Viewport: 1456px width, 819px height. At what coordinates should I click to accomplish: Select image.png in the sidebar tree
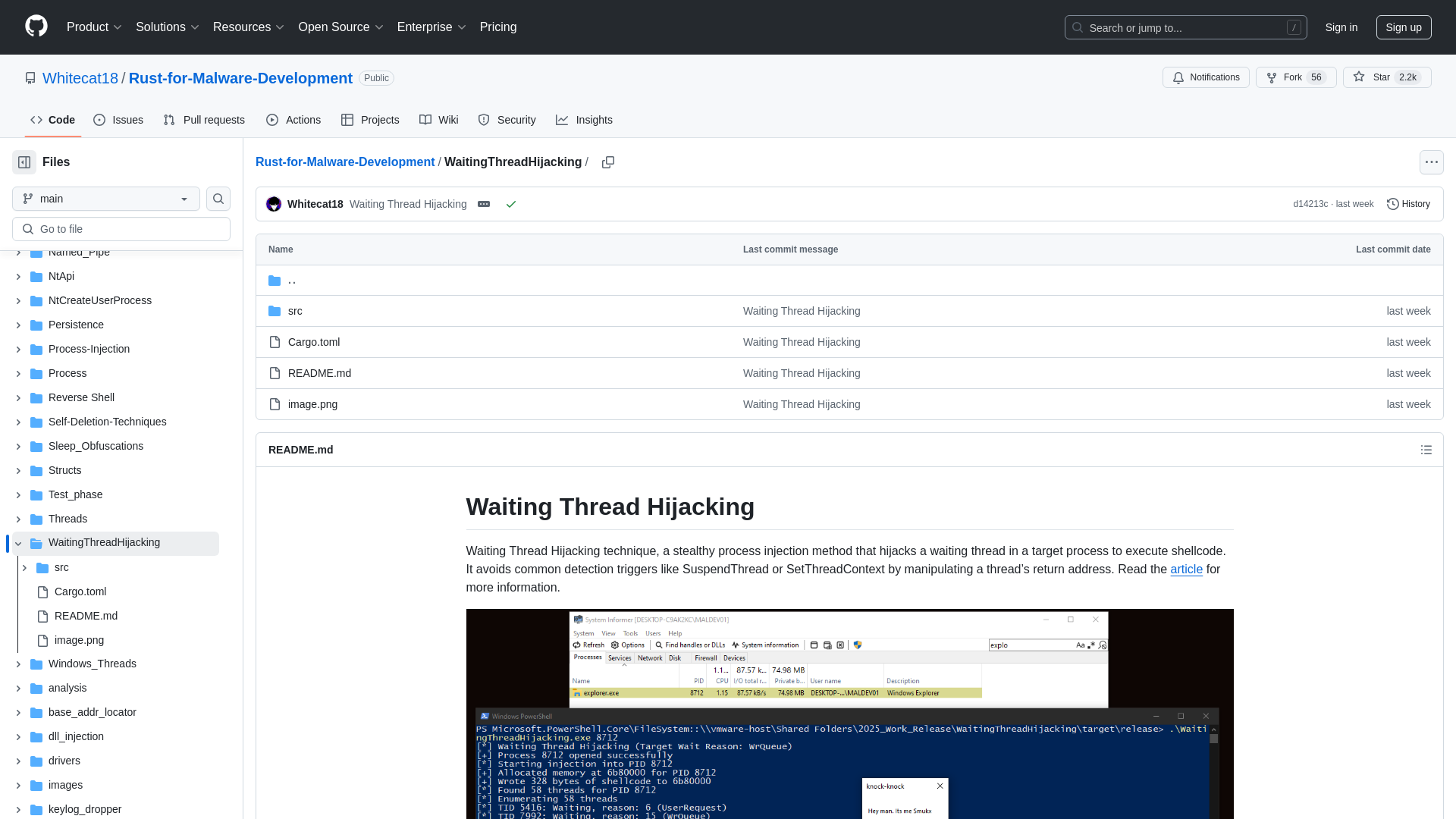[79, 640]
